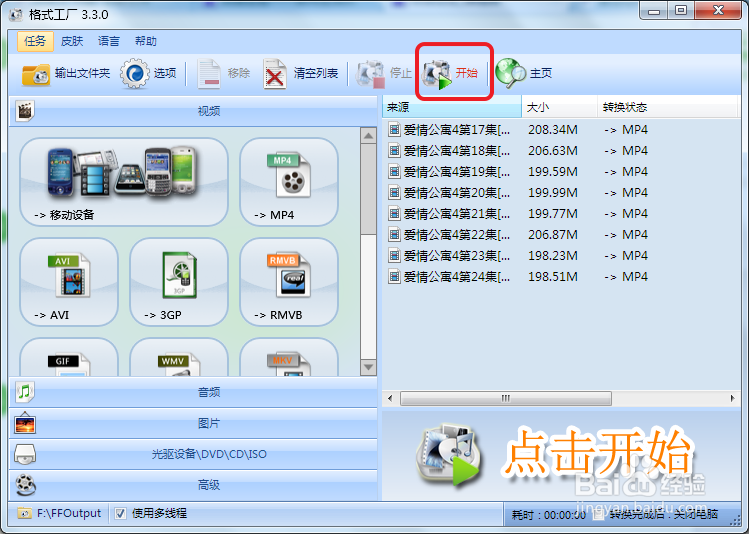
Task: Select the row 爱情公寓4第23集
Action: (562, 256)
